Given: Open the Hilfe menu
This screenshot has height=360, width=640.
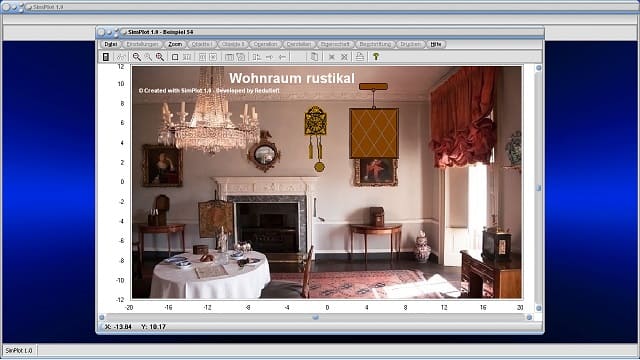Looking at the screenshot, I should [436, 44].
